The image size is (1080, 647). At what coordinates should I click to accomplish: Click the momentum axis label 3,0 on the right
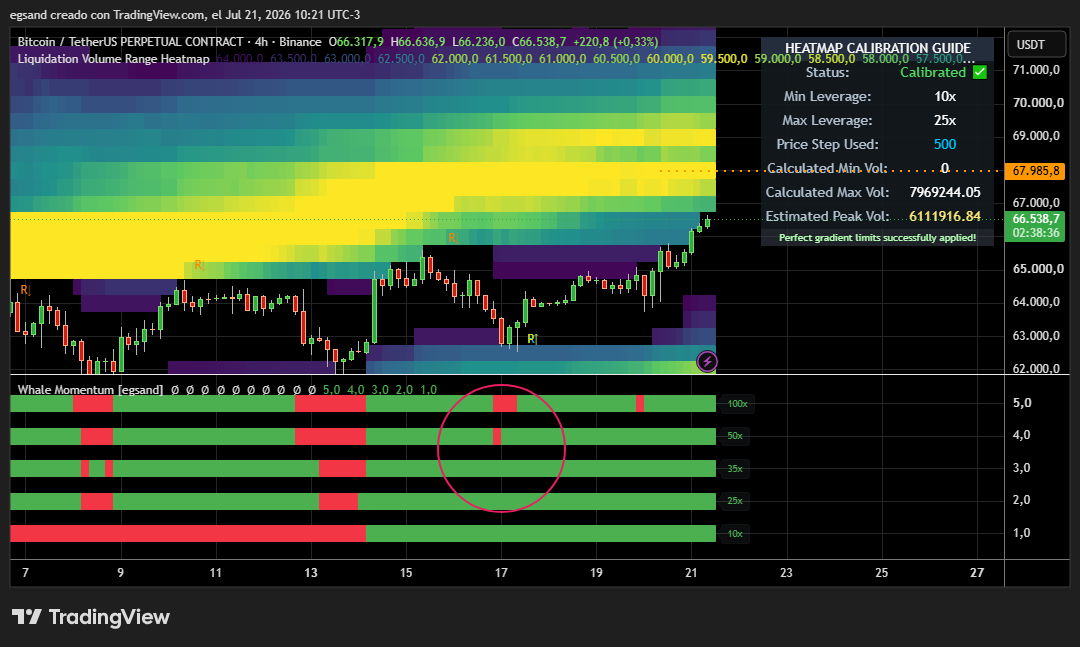(x=1021, y=468)
